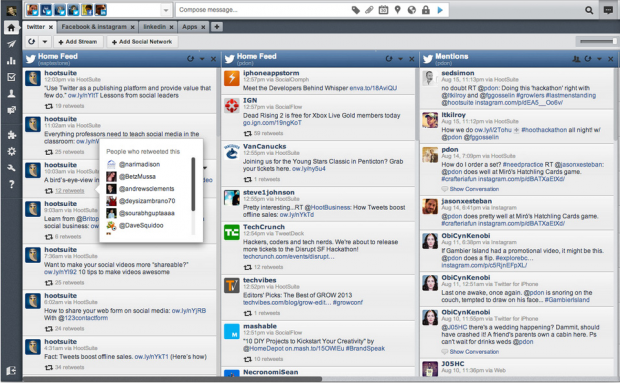Switch to the twitter tab
This screenshot has height=383, width=620.
click(36, 27)
